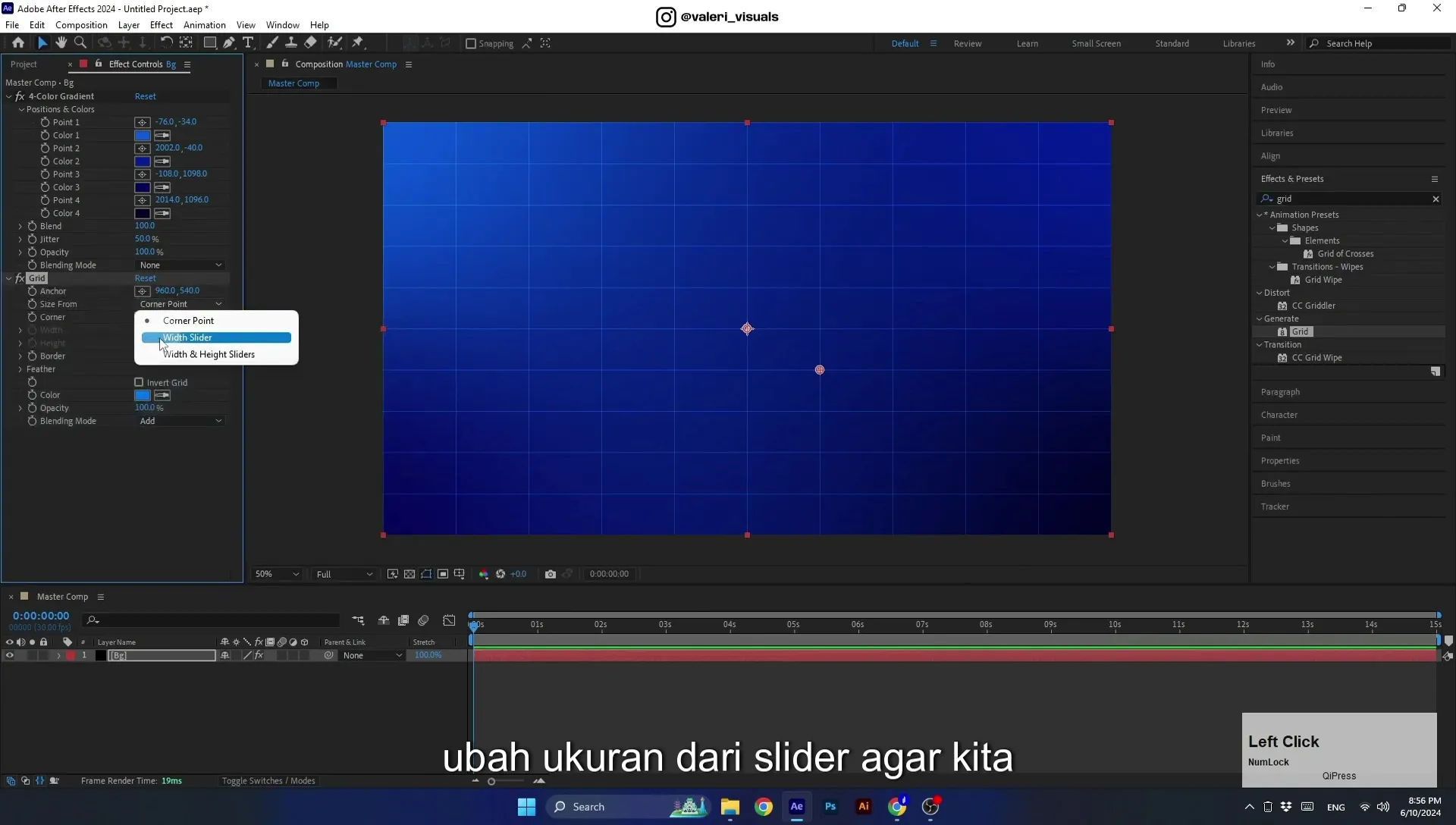
Task: Reset the 4-Color Gradient effect
Action: coord(145,96)
